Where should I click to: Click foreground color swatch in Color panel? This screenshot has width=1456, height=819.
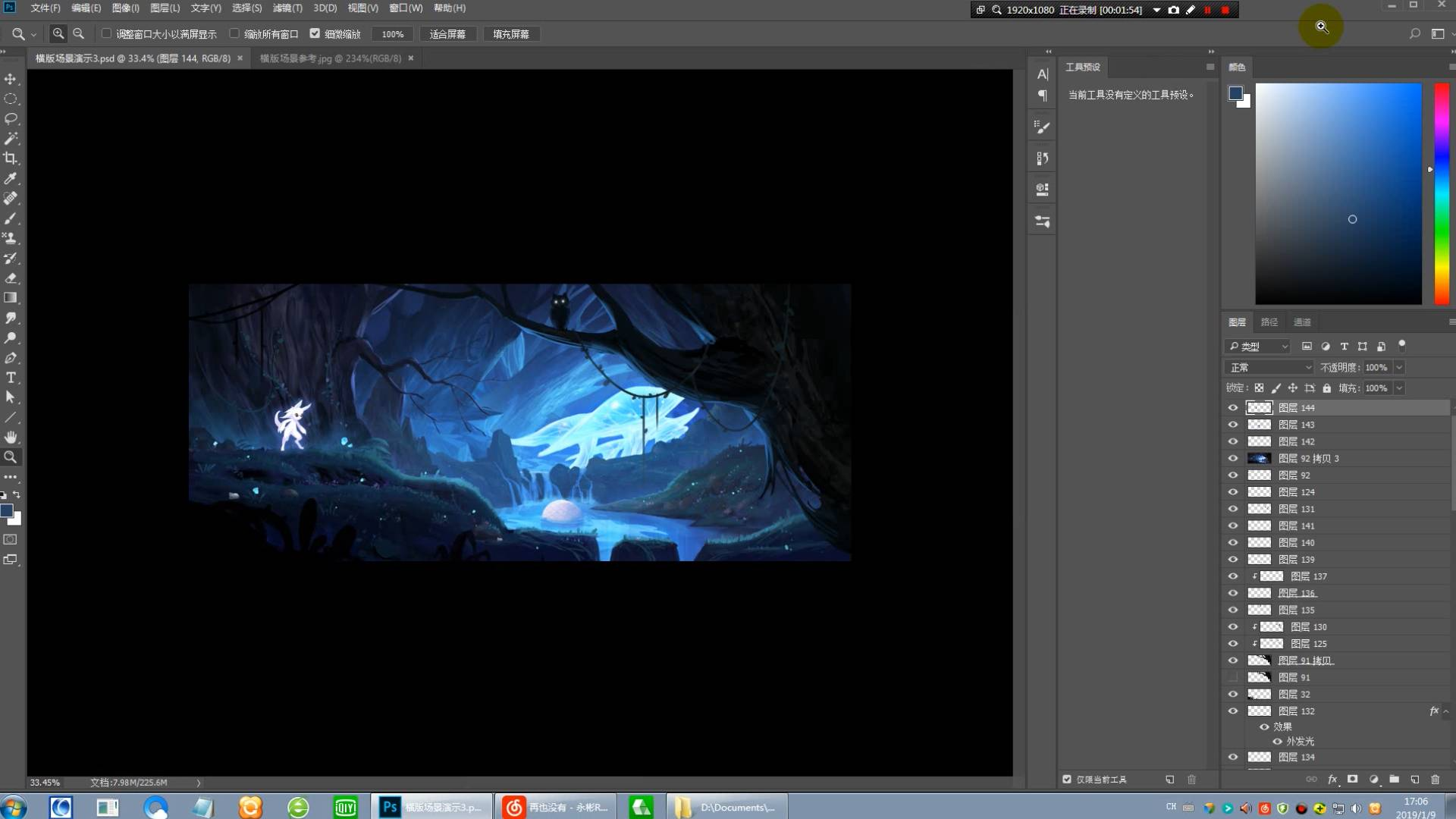tap(1235, 93)
